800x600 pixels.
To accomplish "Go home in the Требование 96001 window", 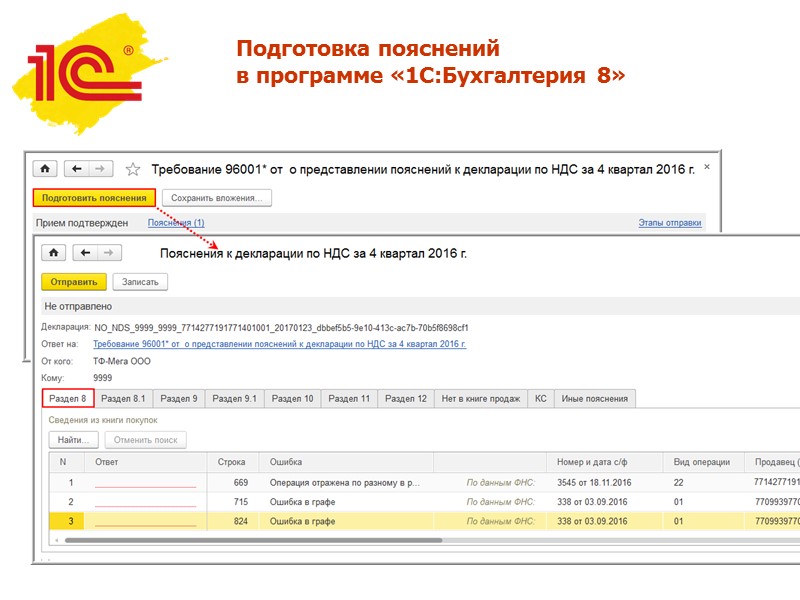I will [45, 168].
